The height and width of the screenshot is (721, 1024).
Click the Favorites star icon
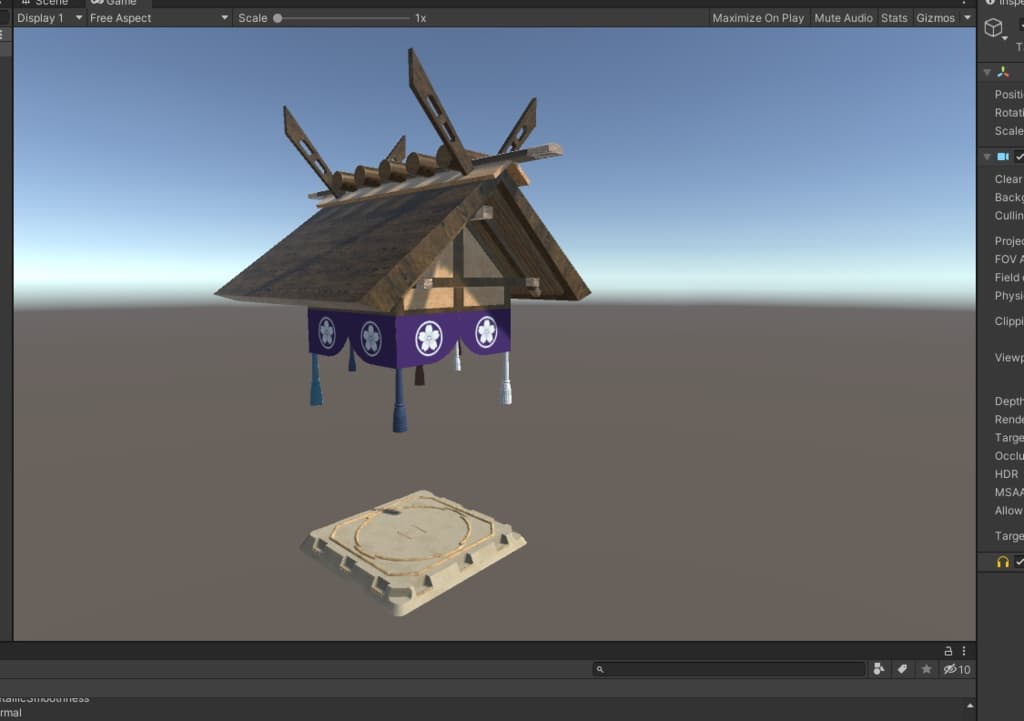[926, 669]
